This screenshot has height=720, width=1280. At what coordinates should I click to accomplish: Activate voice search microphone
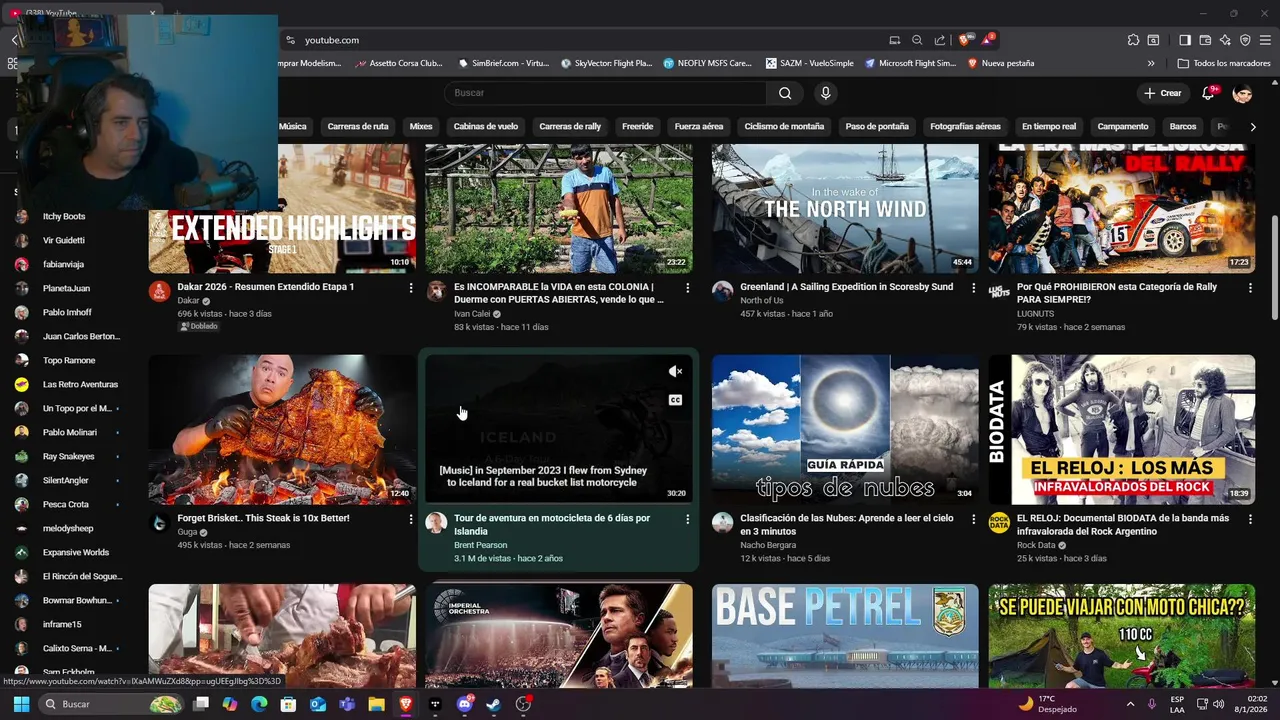point(825,93)
